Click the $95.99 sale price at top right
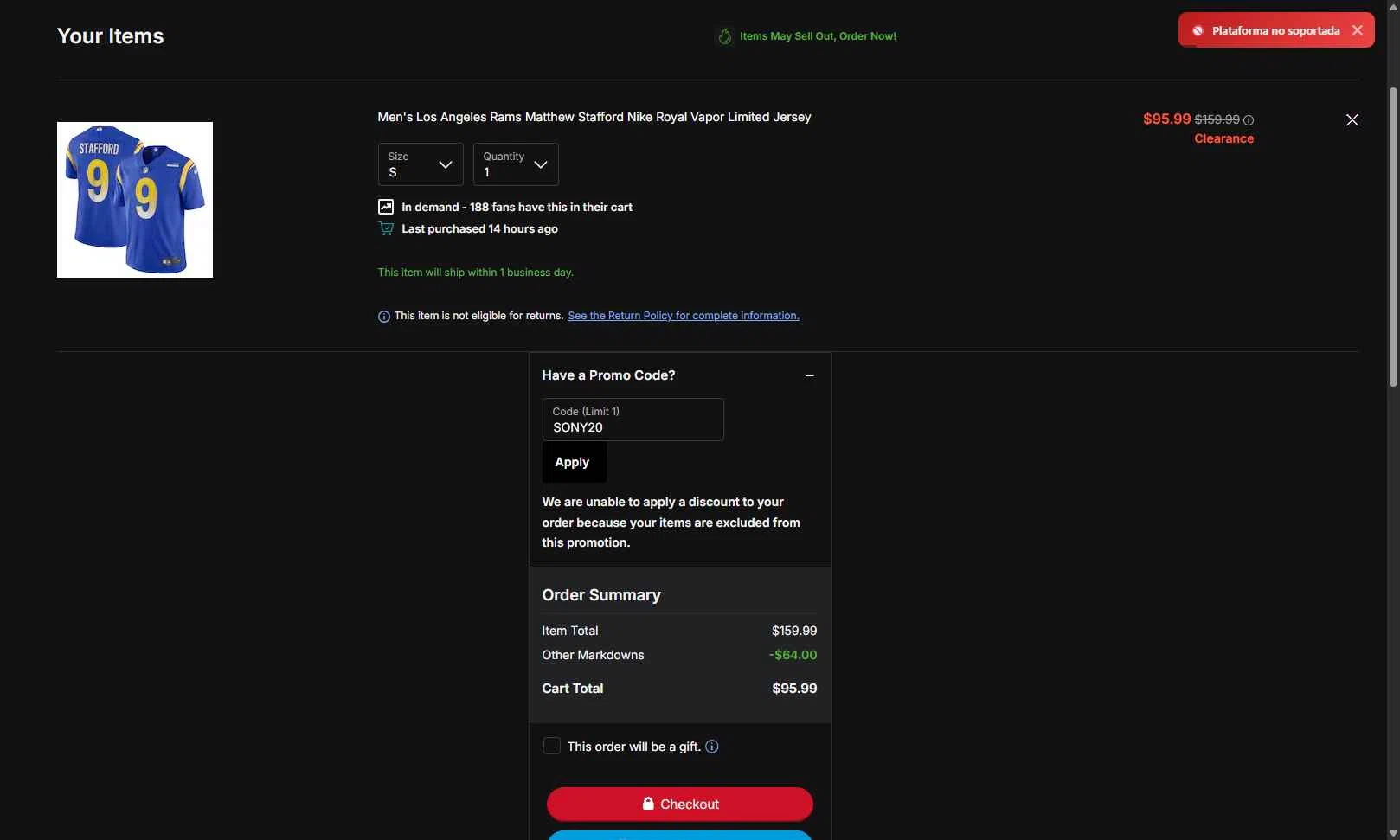Screen dimensions: 1400x840 point(1166,119)
